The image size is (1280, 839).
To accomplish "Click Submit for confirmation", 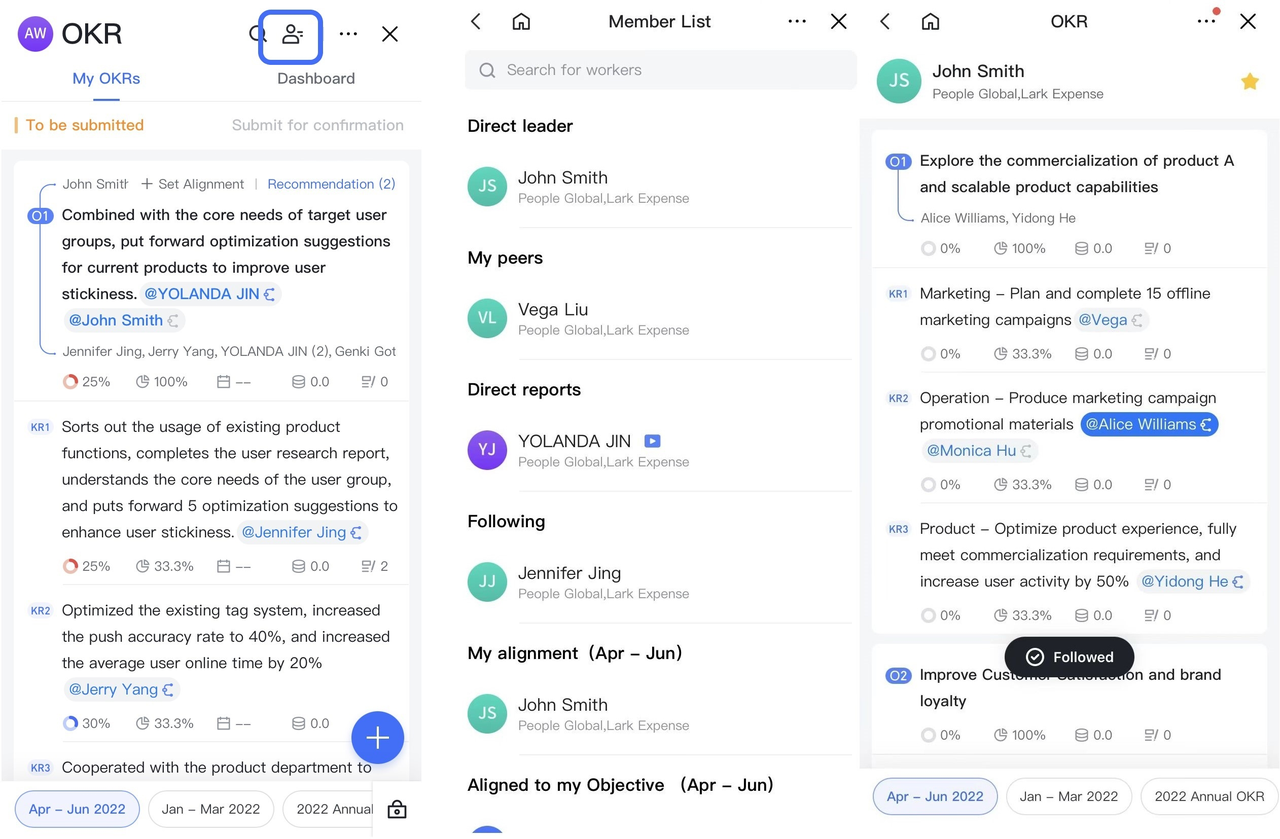I will (317, 125).
